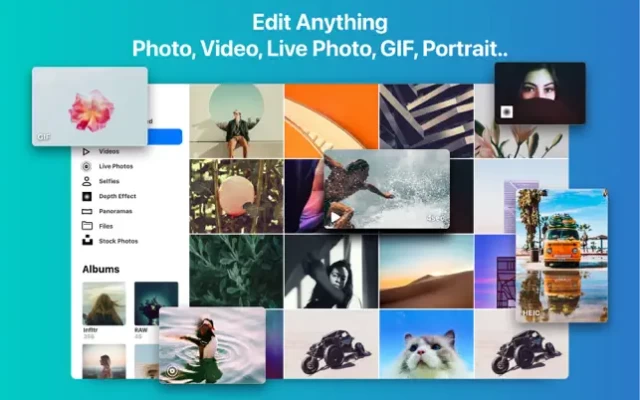Open the Videos category

point(109,151)
